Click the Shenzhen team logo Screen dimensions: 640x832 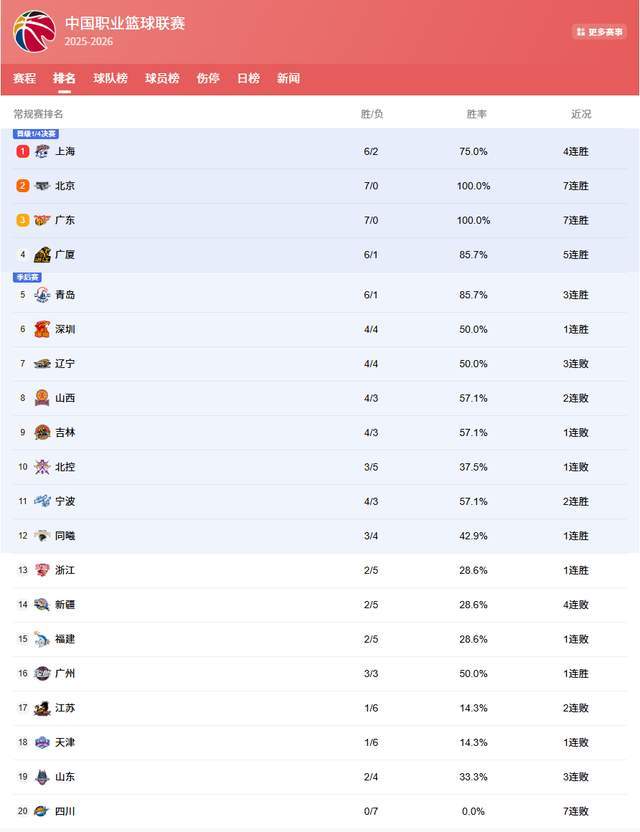(x=42, y=329)
